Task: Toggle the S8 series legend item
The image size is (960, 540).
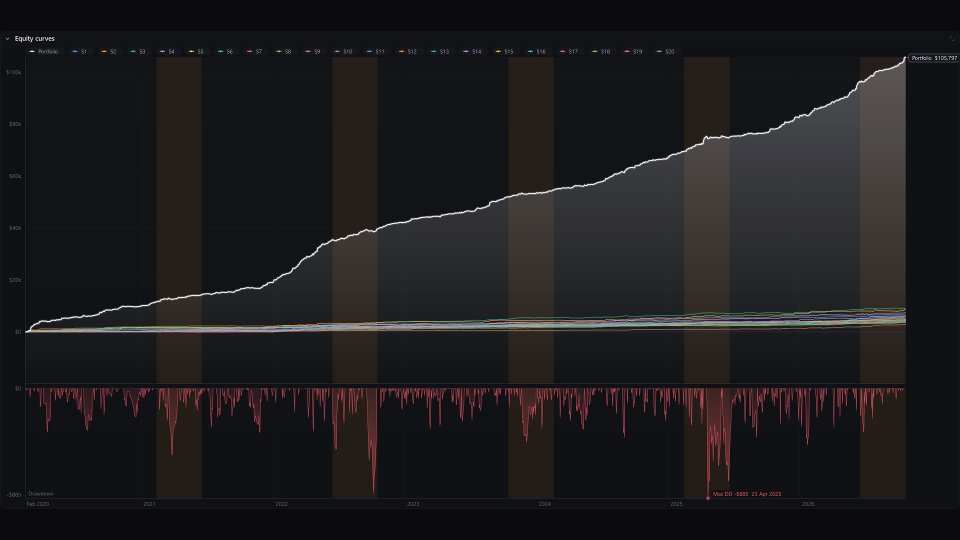Action: pos(283,51)
